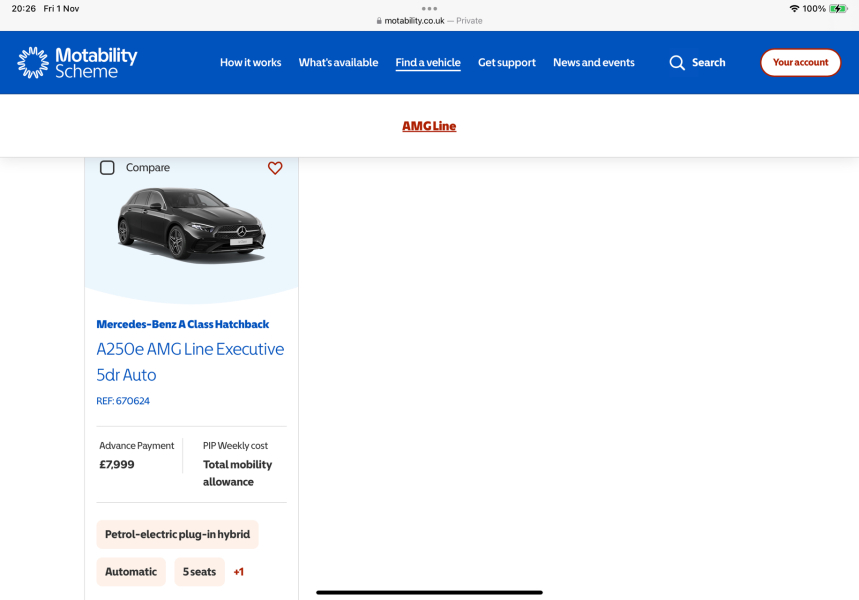Tap the three-dot multitasking indicator
The image size is (859, 600).
point(429,9)
